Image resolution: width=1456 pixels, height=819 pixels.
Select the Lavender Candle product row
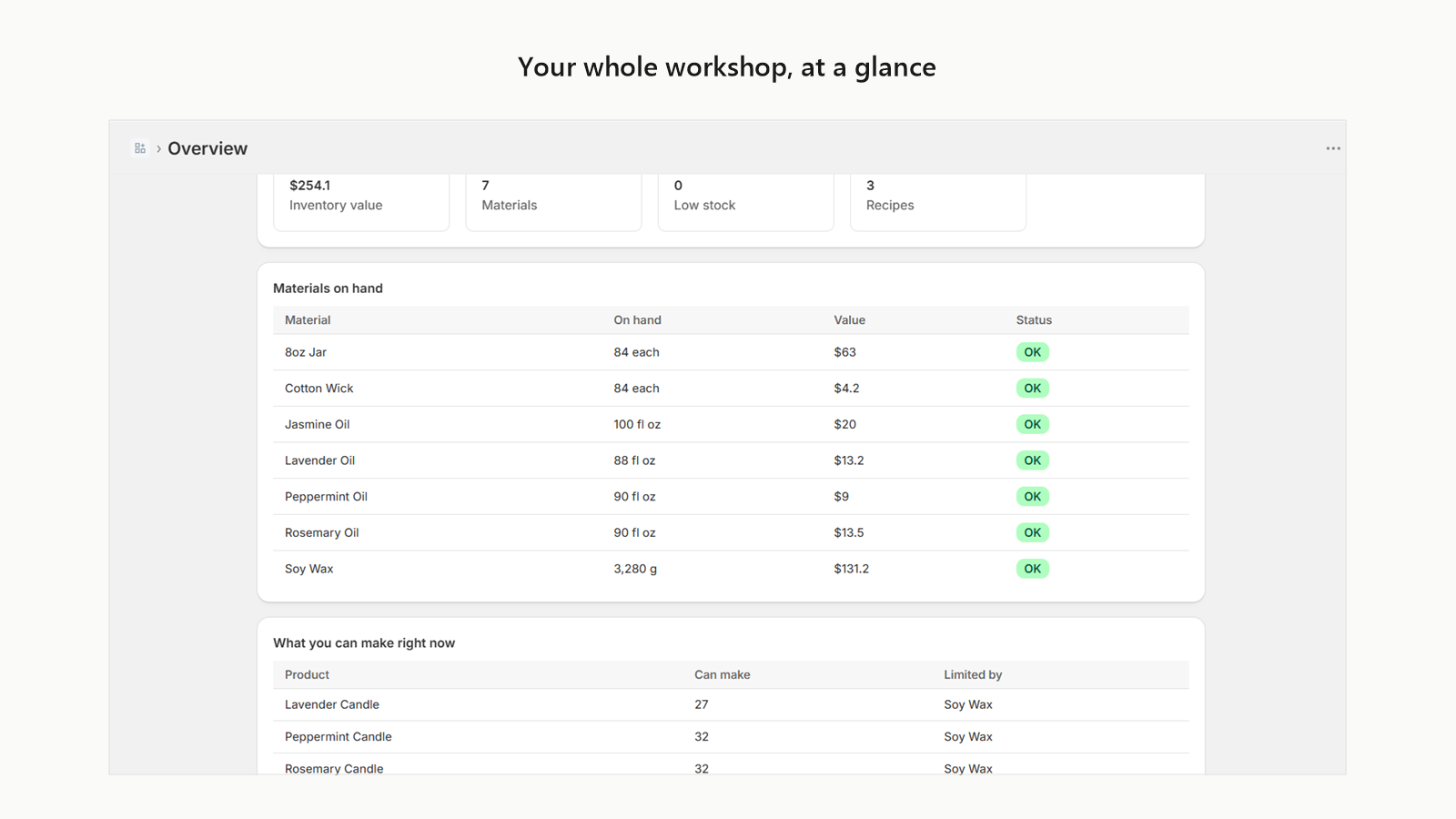tap(731, 704)
